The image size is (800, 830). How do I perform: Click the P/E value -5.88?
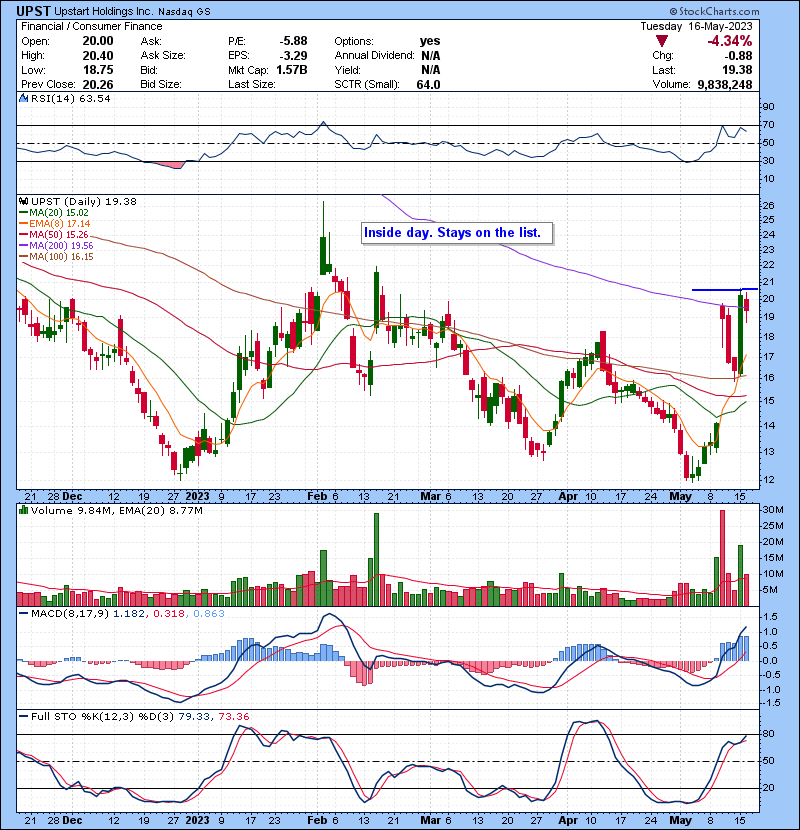pos(293,41)
